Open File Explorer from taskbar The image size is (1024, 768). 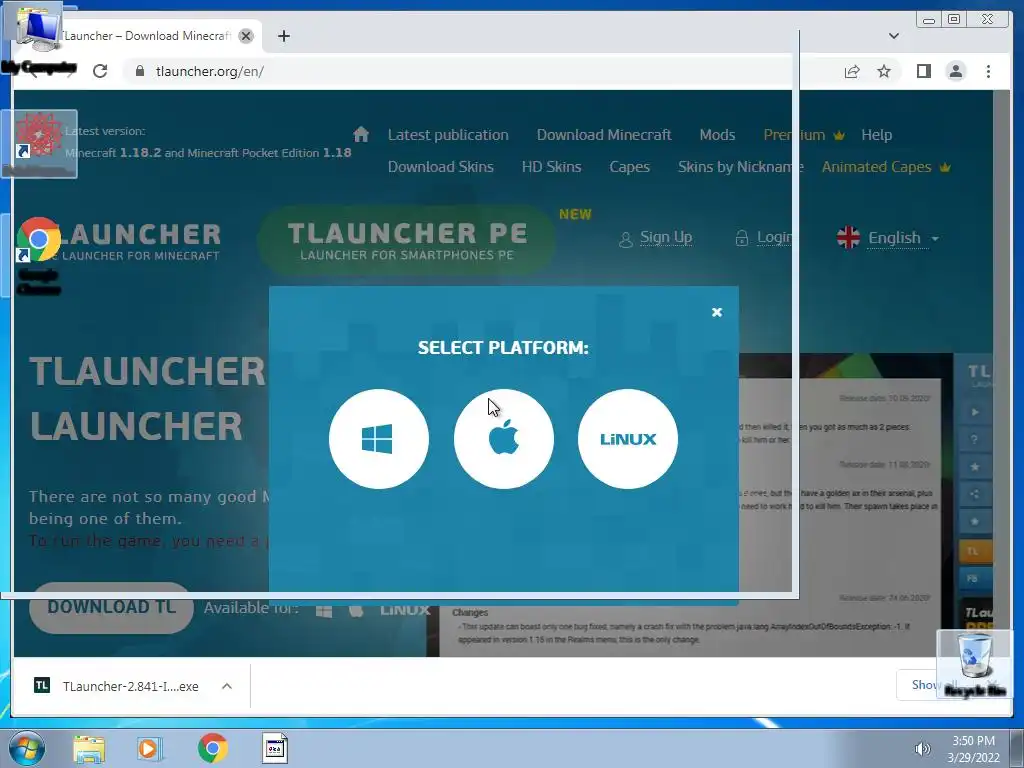89,749
